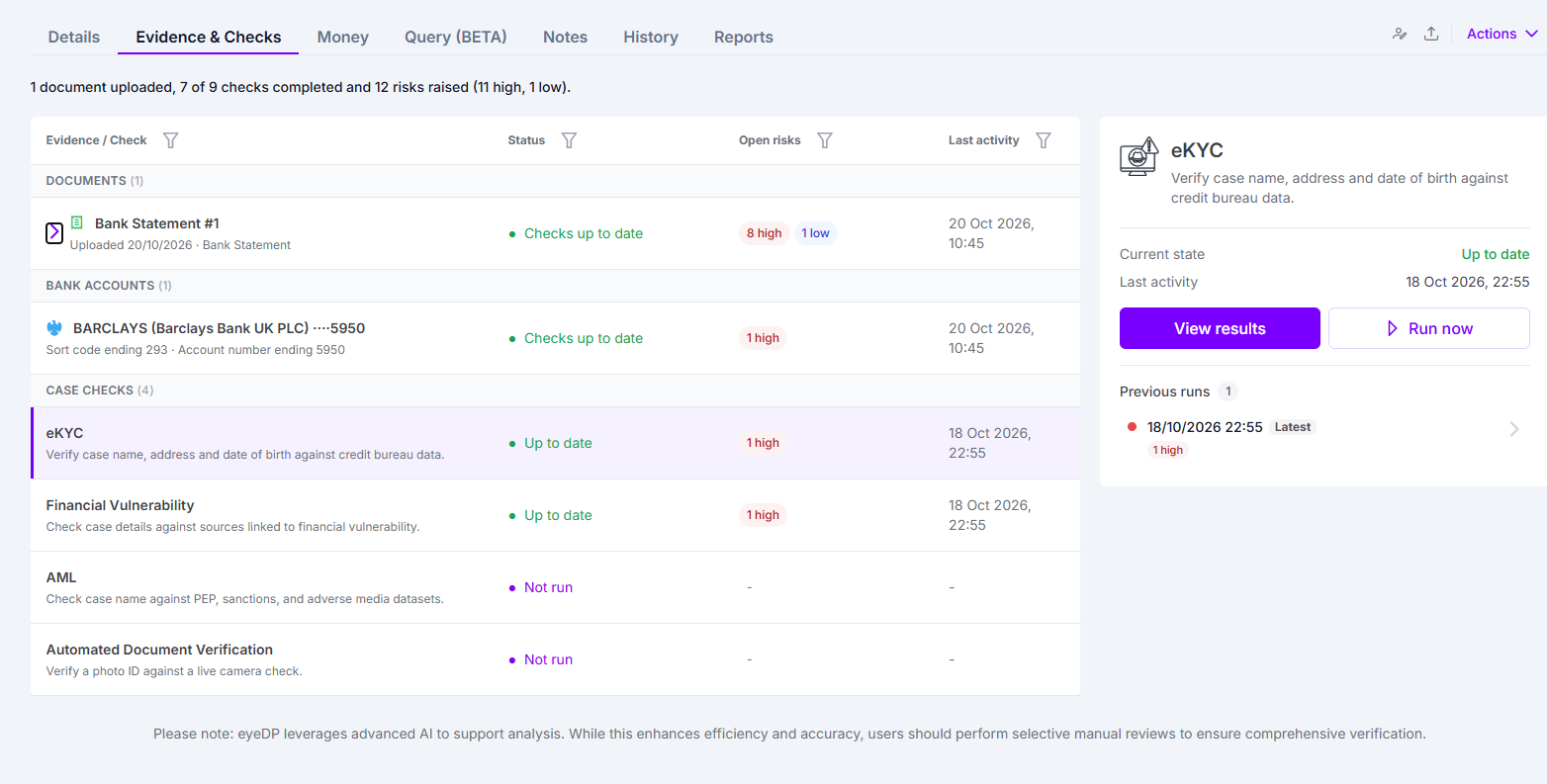Select the AML case check row

[x=555, y=587]
